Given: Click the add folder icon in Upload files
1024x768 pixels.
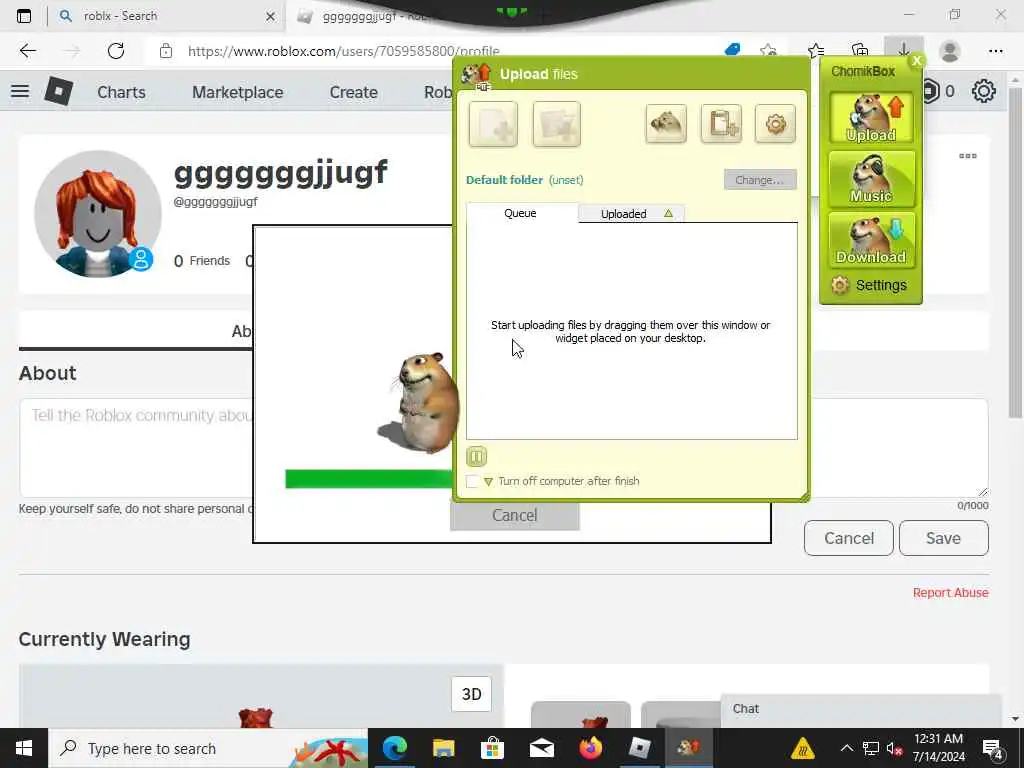Looking at the screenshot, I should coord(556,123).
